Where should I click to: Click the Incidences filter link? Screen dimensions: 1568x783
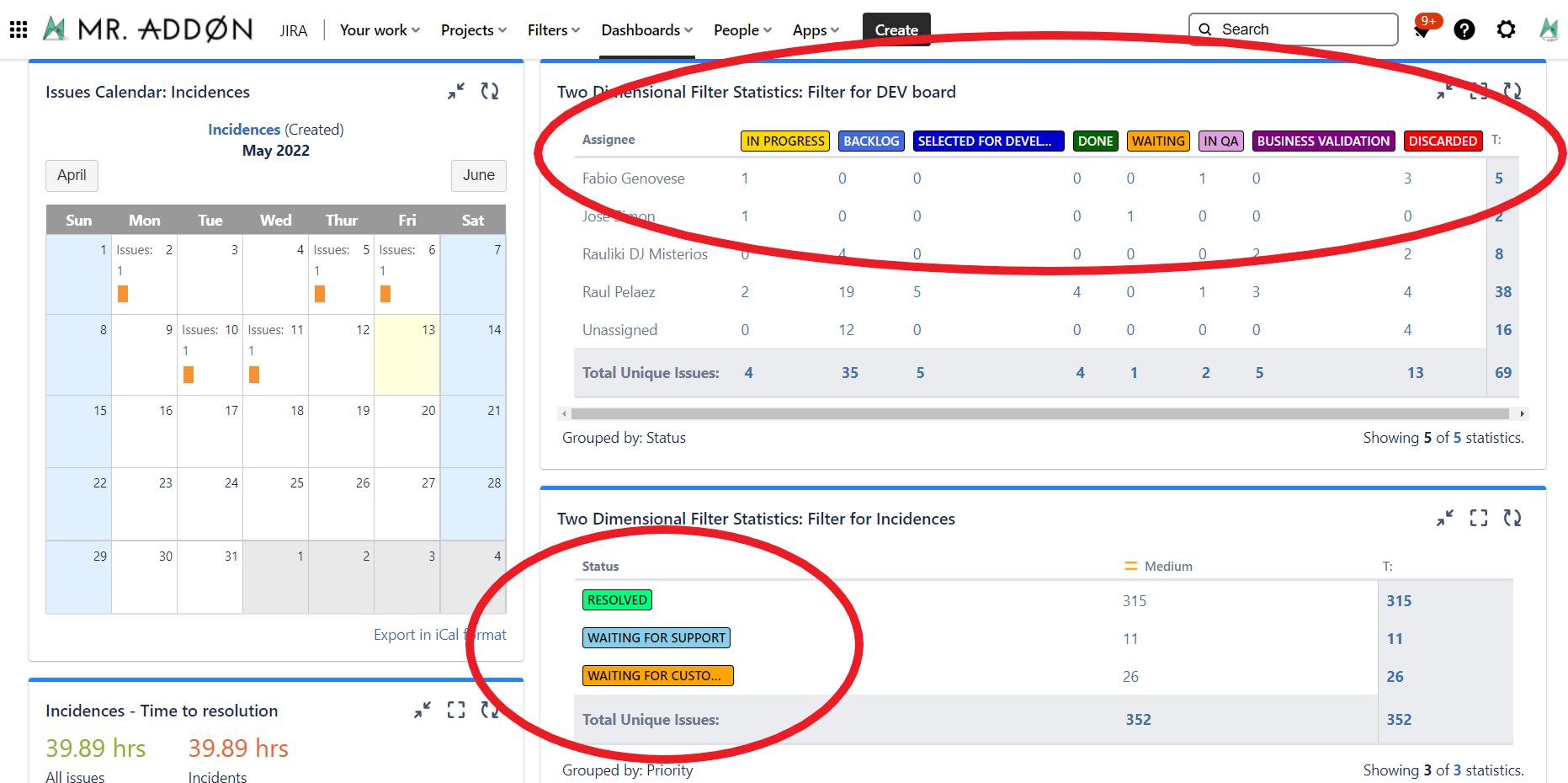[244, 129]
